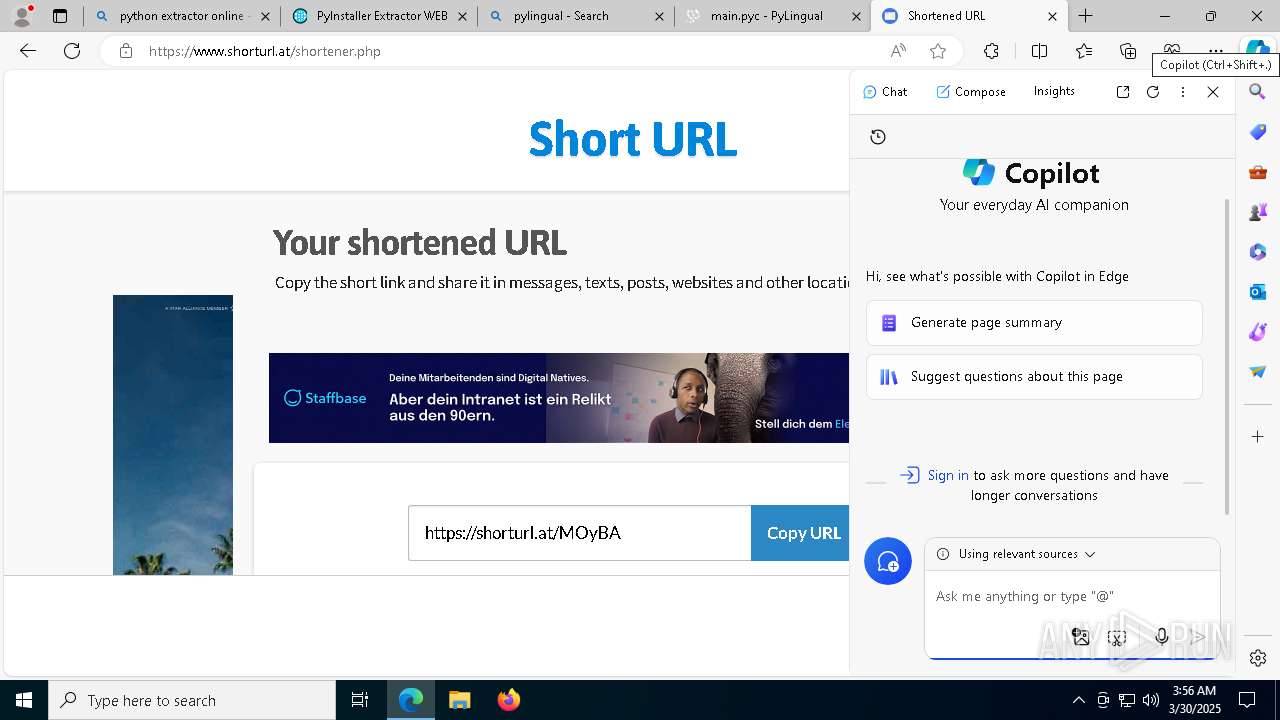Open Read aloud icon in address bar
Screen dimensions: 1280x720
click(898, 51)
